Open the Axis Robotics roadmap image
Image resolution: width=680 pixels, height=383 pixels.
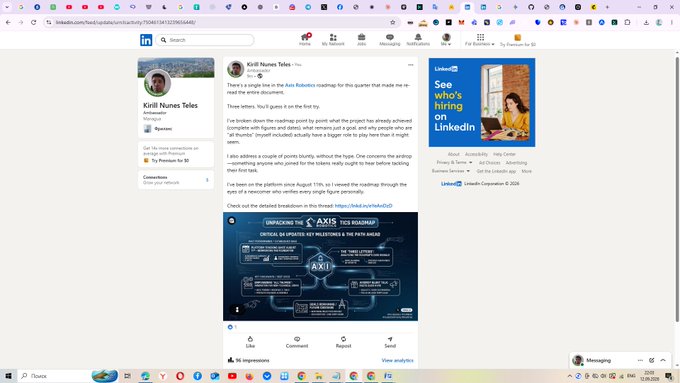point(320,266)
